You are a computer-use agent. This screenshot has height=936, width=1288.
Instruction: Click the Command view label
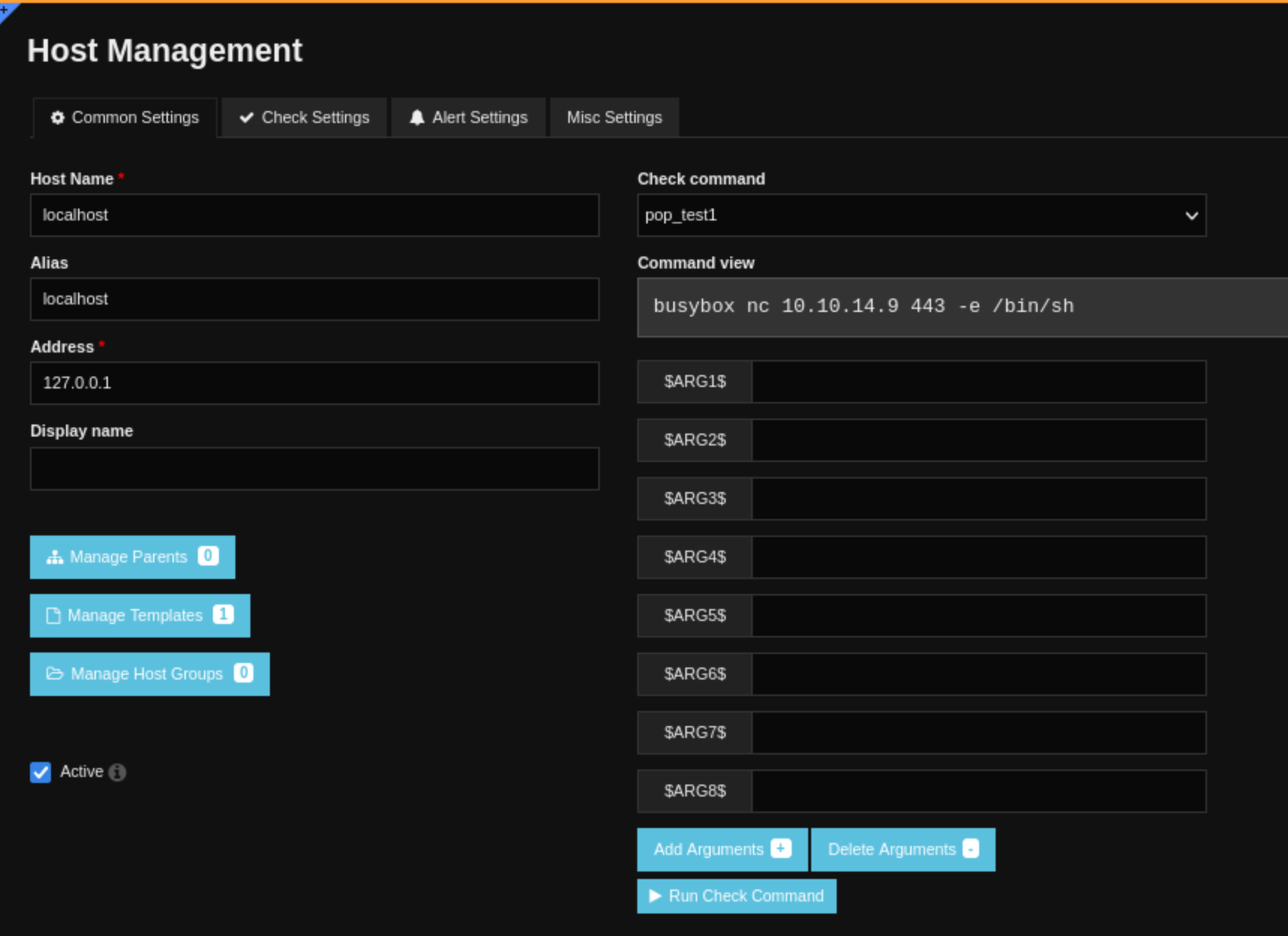pos(696,262)
